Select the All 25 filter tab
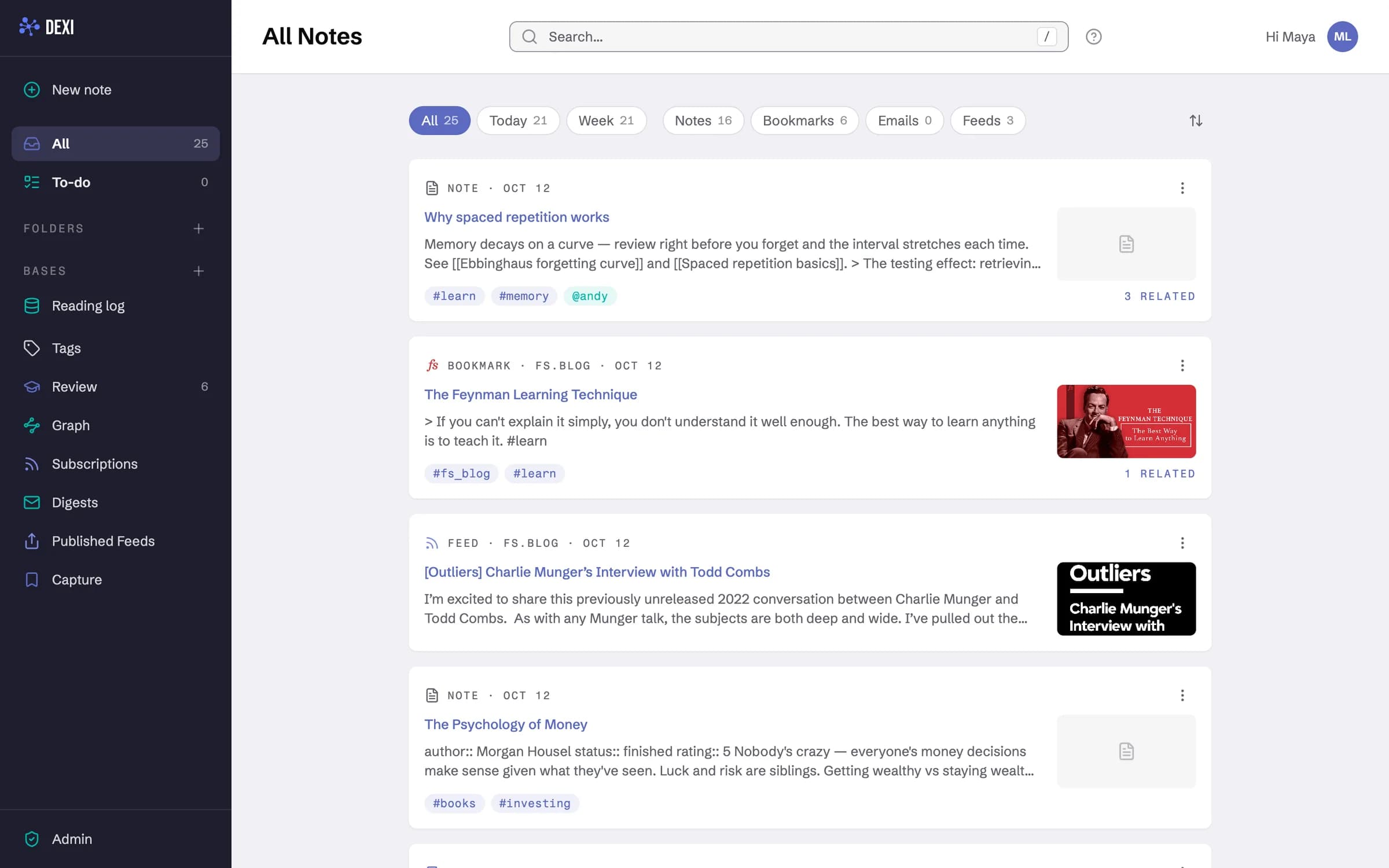The width and height of the screenshot is (1389, 868). tap(439, 120)
